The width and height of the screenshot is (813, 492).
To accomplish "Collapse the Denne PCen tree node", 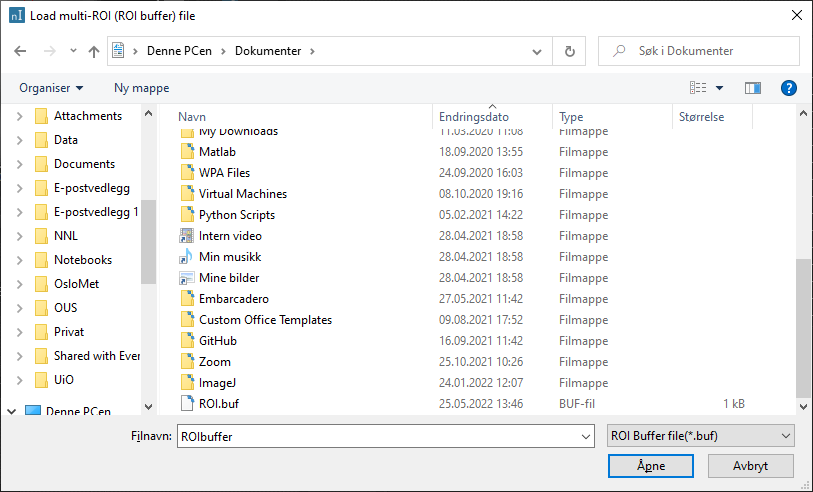I will [11, 410].
